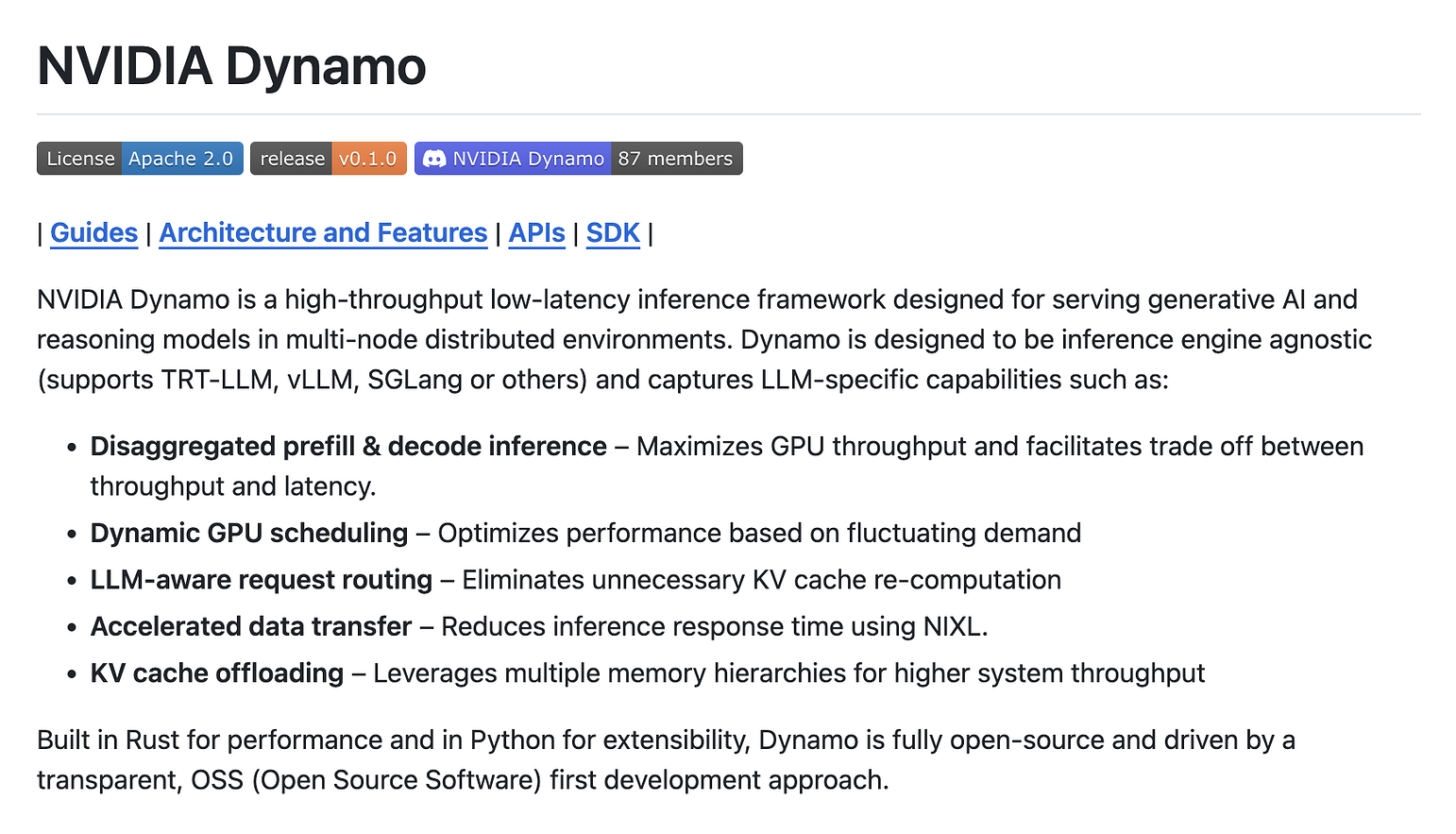Click the 87 members count badge
This screenshot has height=834, width=1456.
tap(675, 159)
